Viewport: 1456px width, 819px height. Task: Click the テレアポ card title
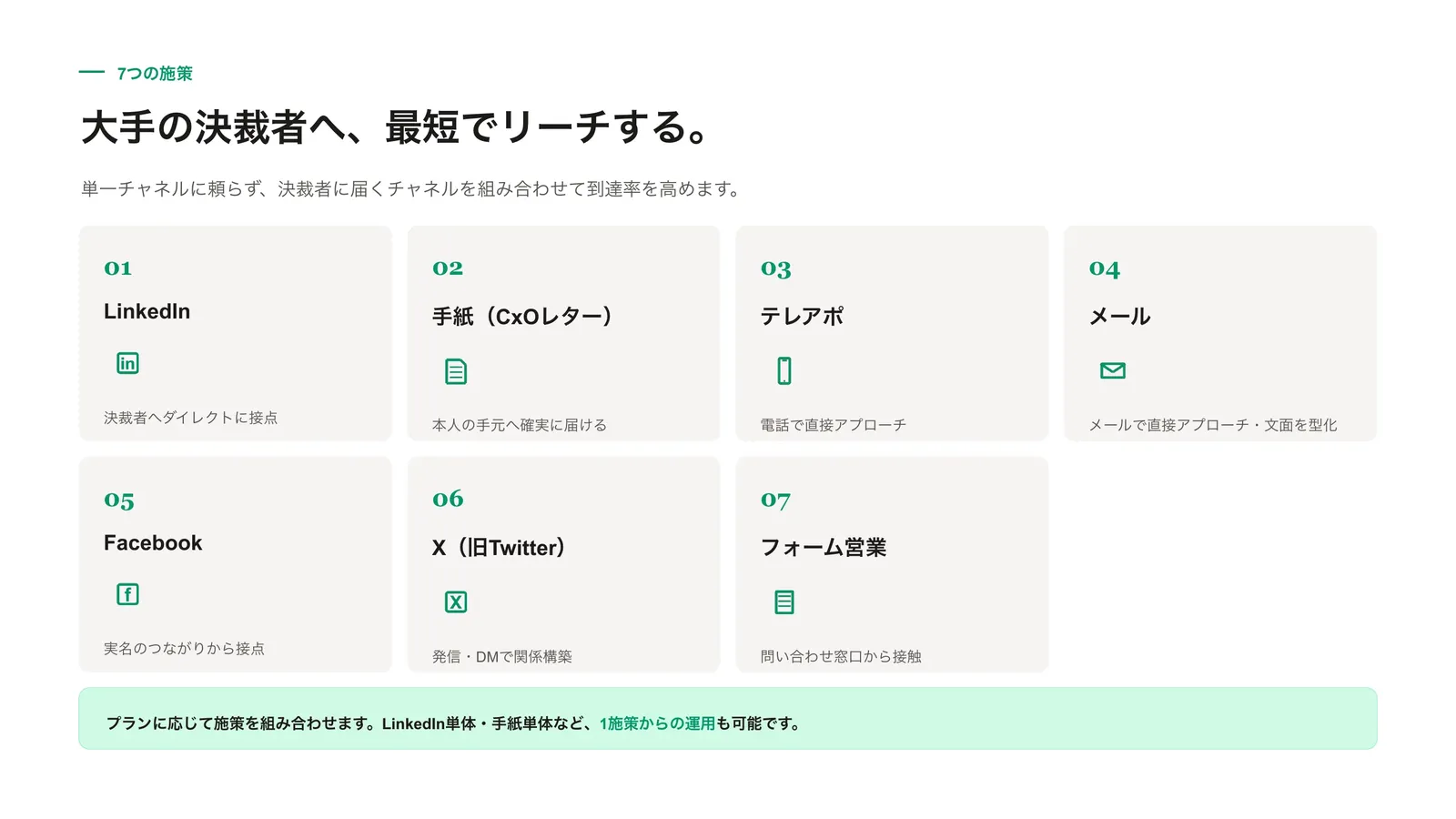point(803,317)
